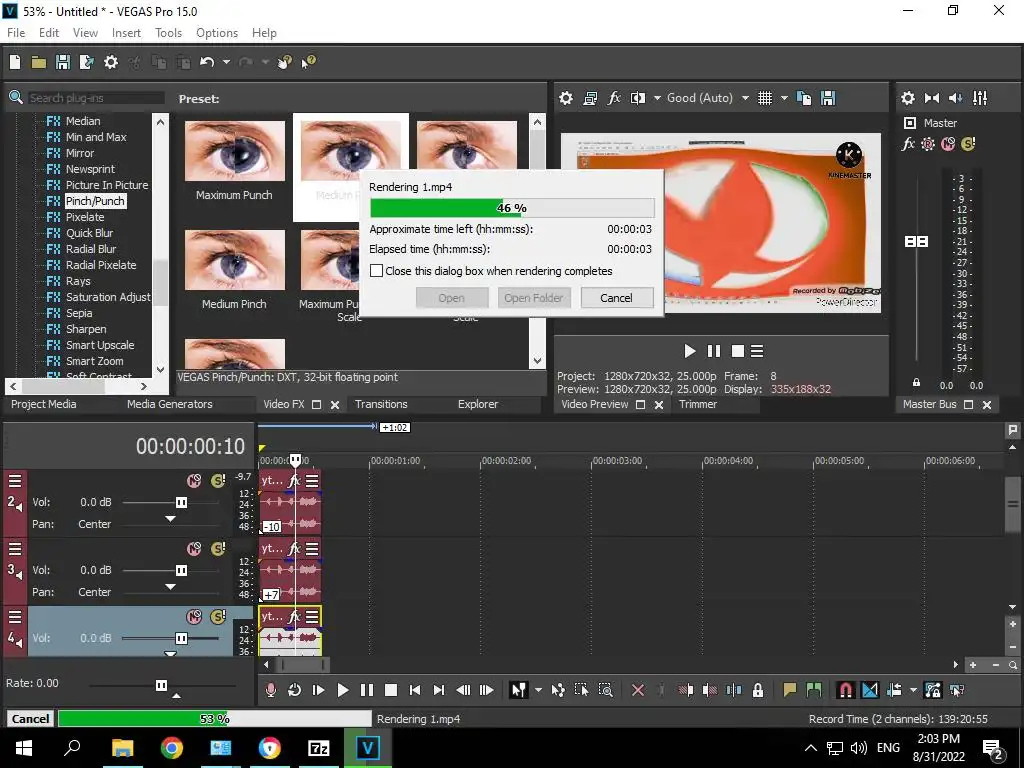The height and width of the screenshot is (768, 1024).
Task: Open track 2 hamburger menu
Action: (x=15, y=481)
